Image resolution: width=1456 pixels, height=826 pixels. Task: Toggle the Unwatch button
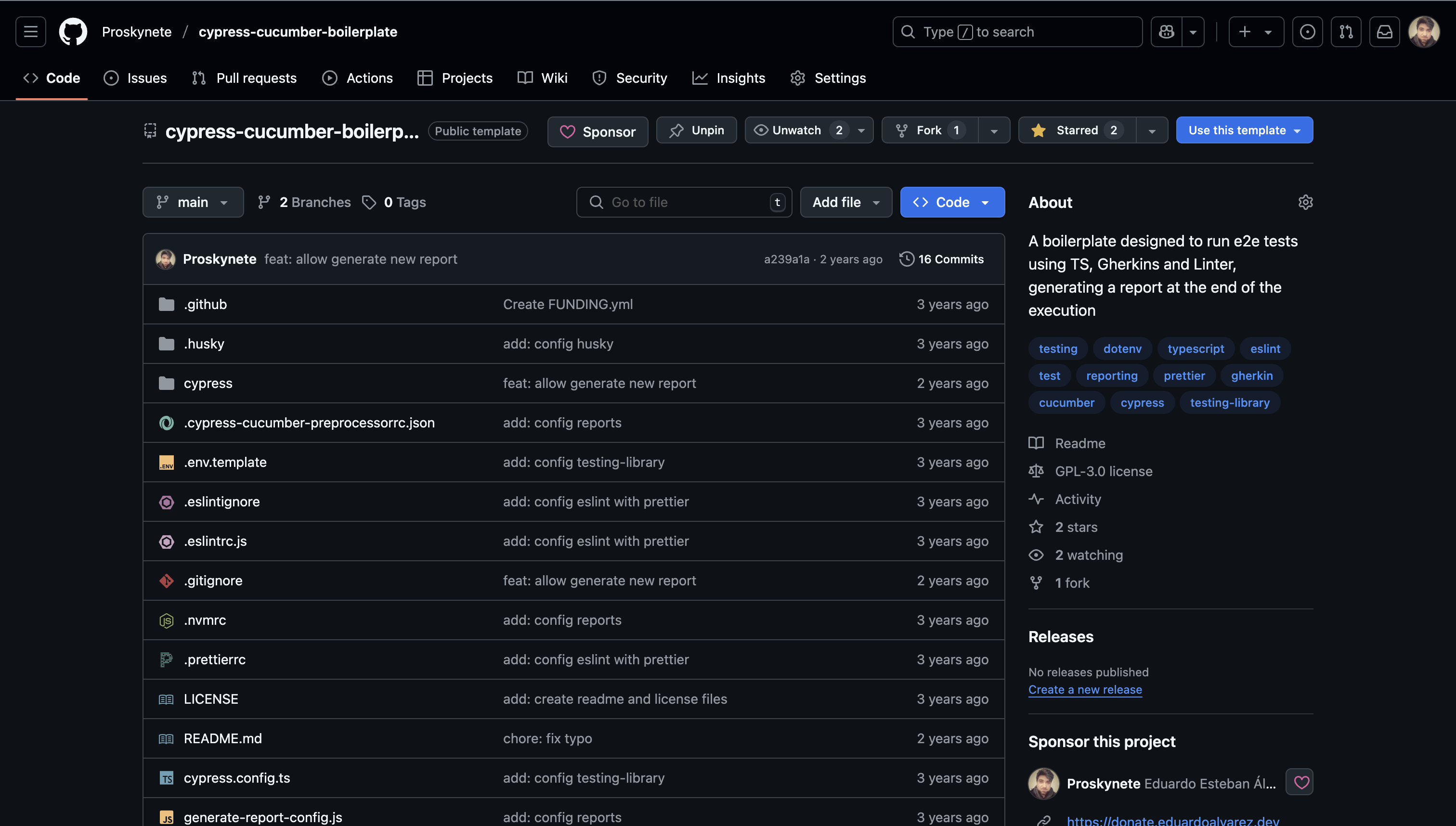click(x=809, y=130)
